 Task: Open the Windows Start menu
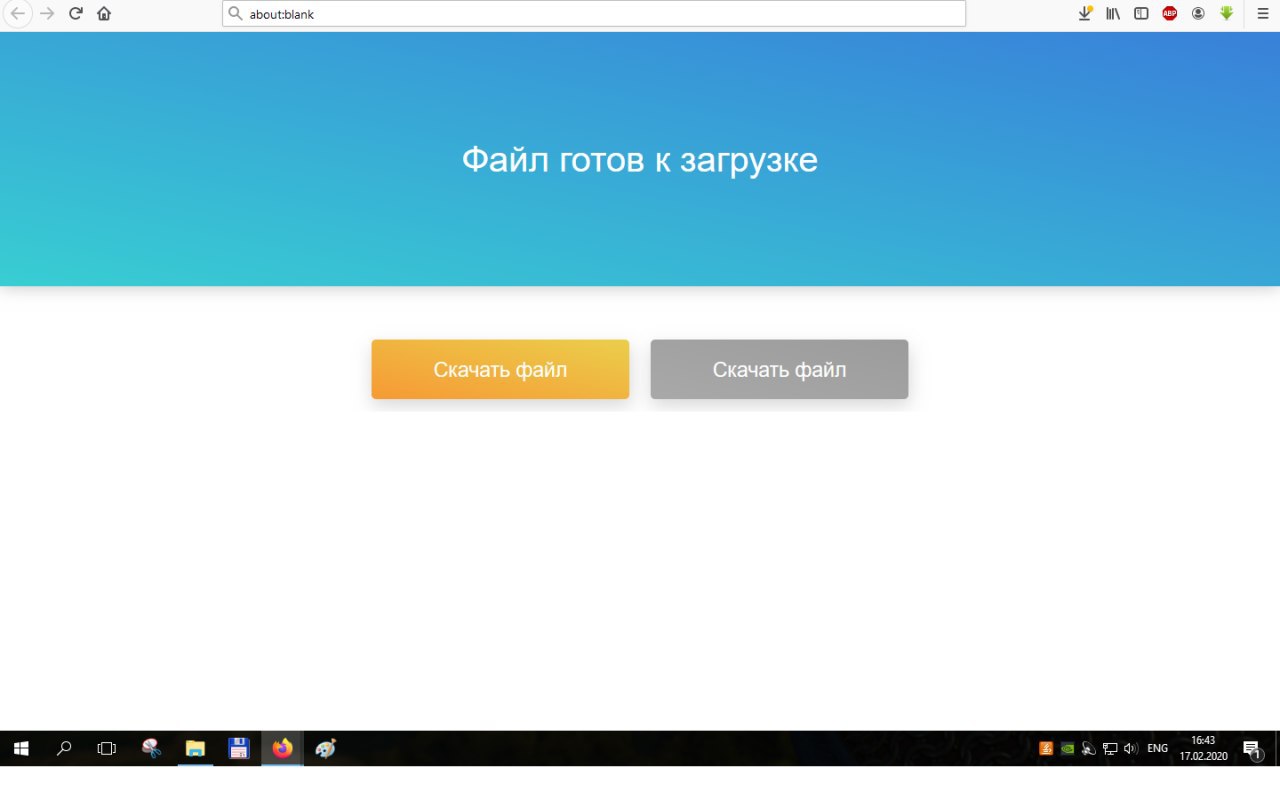pos(21,748)
